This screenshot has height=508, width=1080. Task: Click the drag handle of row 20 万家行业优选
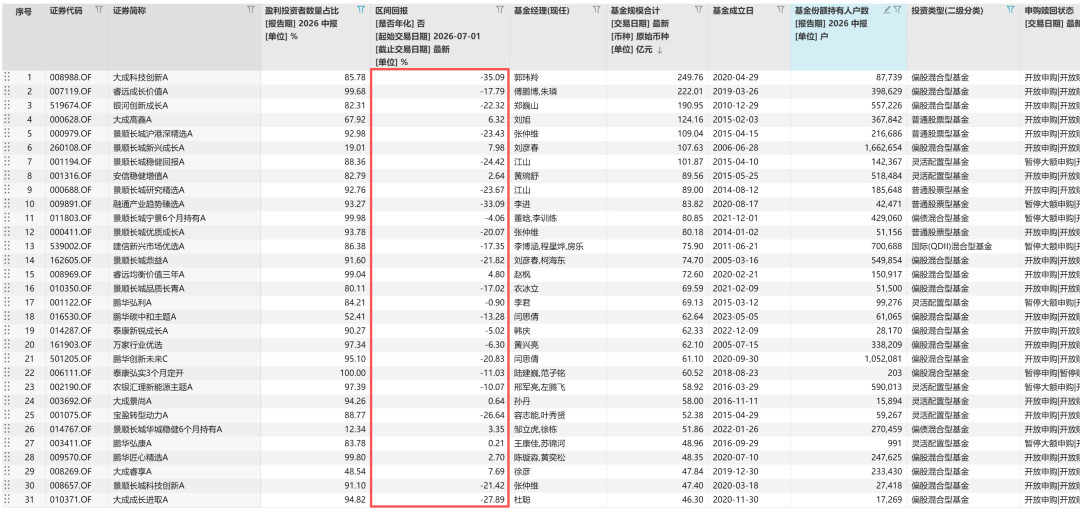[8, 344]
